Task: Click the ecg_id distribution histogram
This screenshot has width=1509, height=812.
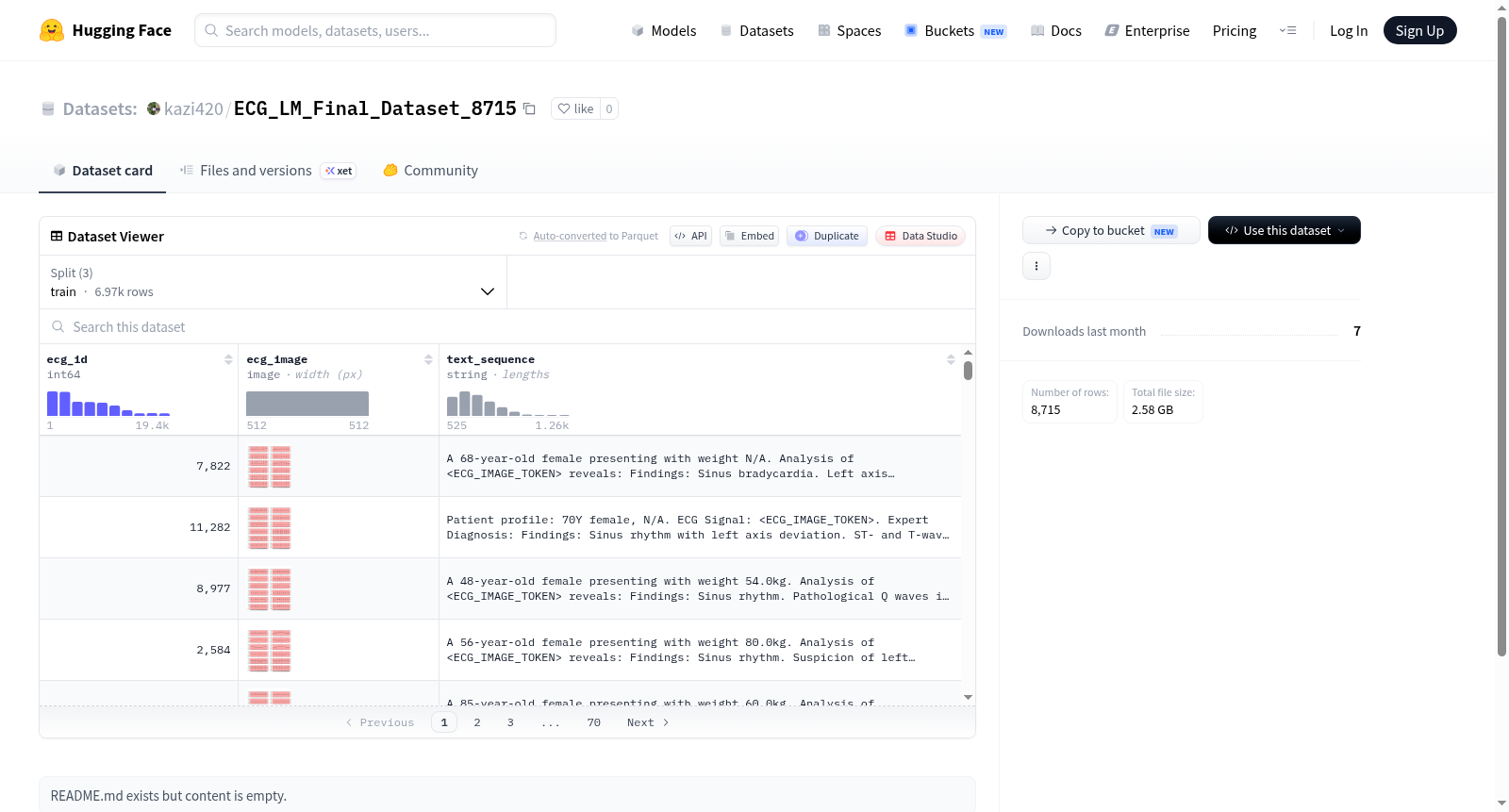Action: point(108,403)
